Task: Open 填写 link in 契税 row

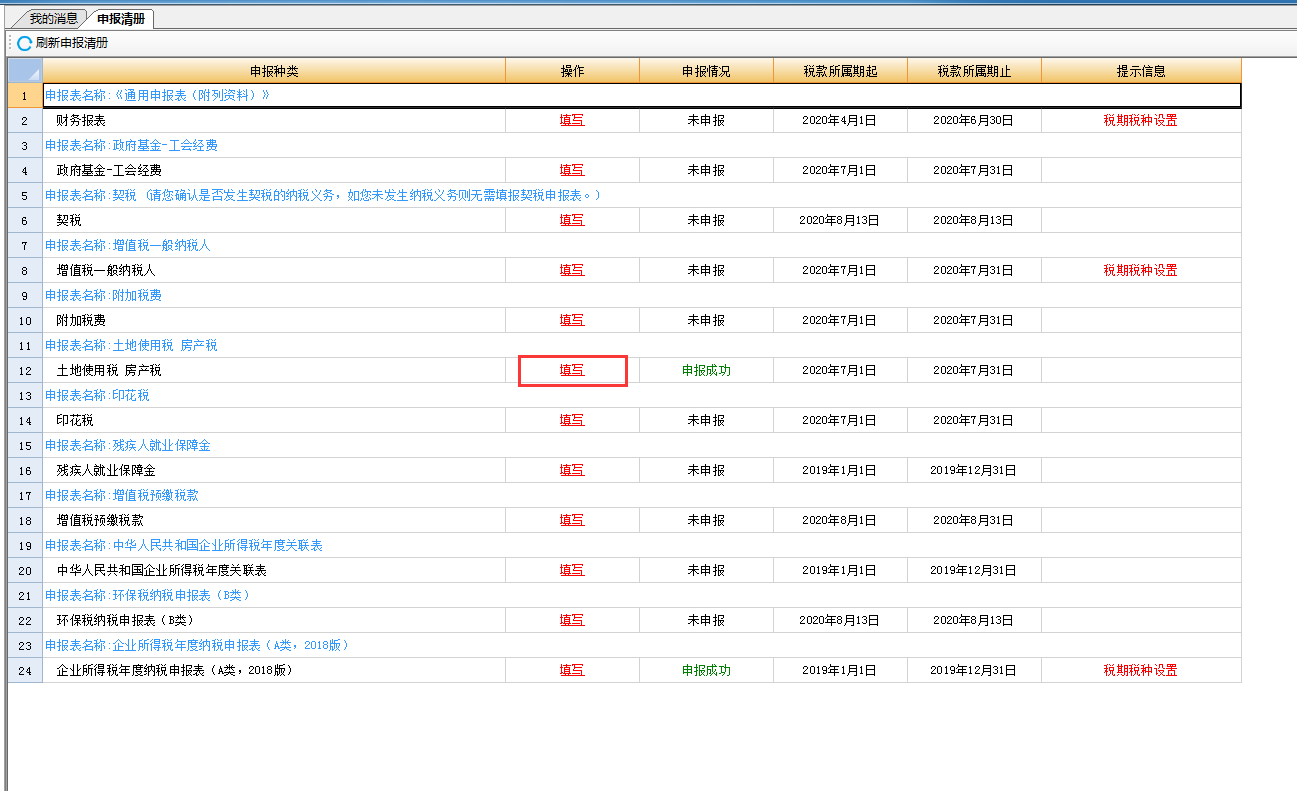Action: 572,220
